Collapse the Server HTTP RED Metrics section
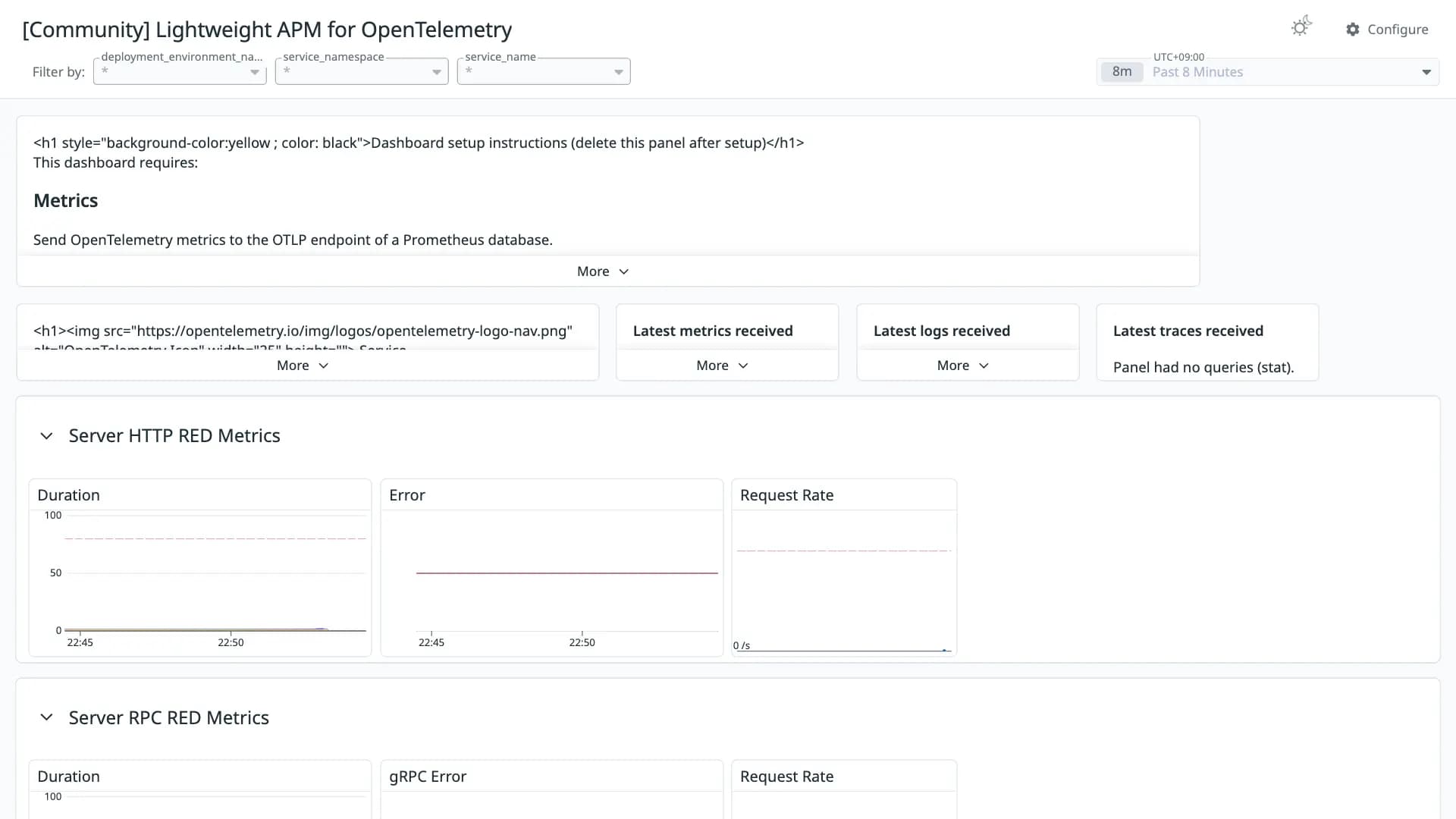This screenshot has height=819, width=1456. point(46,436)
